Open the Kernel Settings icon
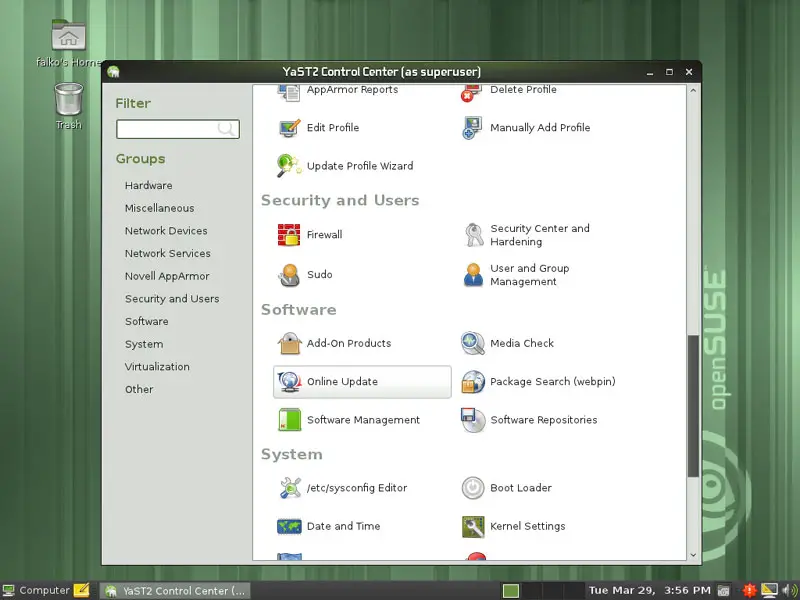The image size is (800, 600). [x=473, y=527]
